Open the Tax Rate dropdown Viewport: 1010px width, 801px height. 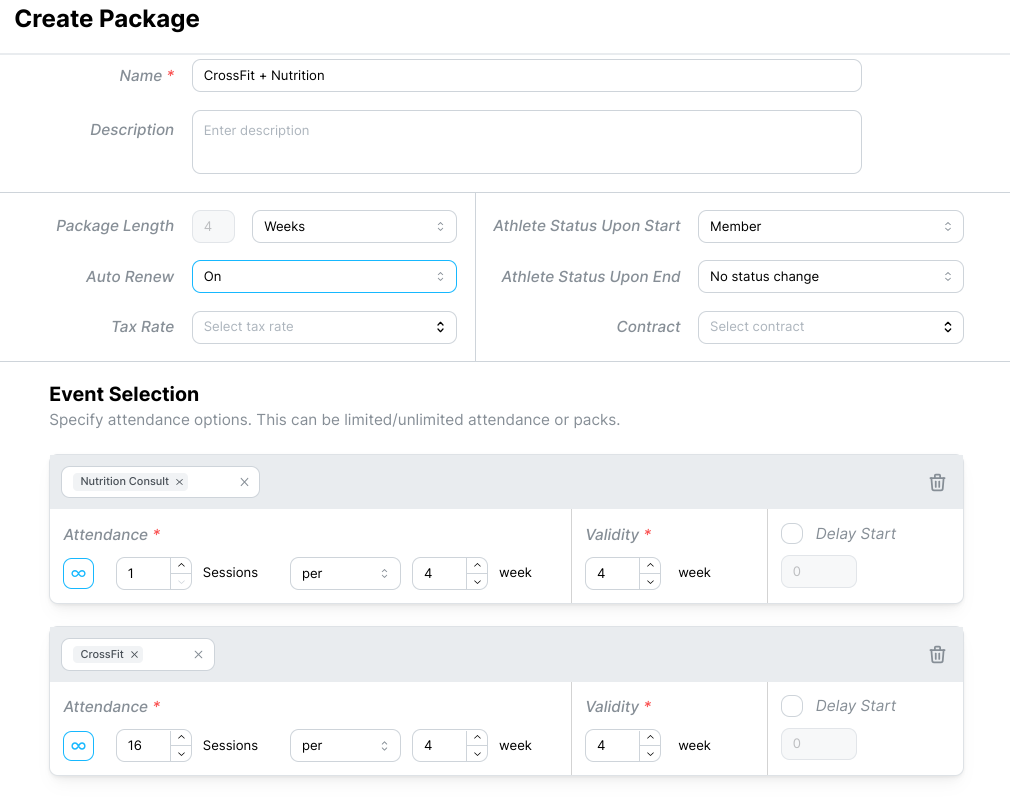324,327
